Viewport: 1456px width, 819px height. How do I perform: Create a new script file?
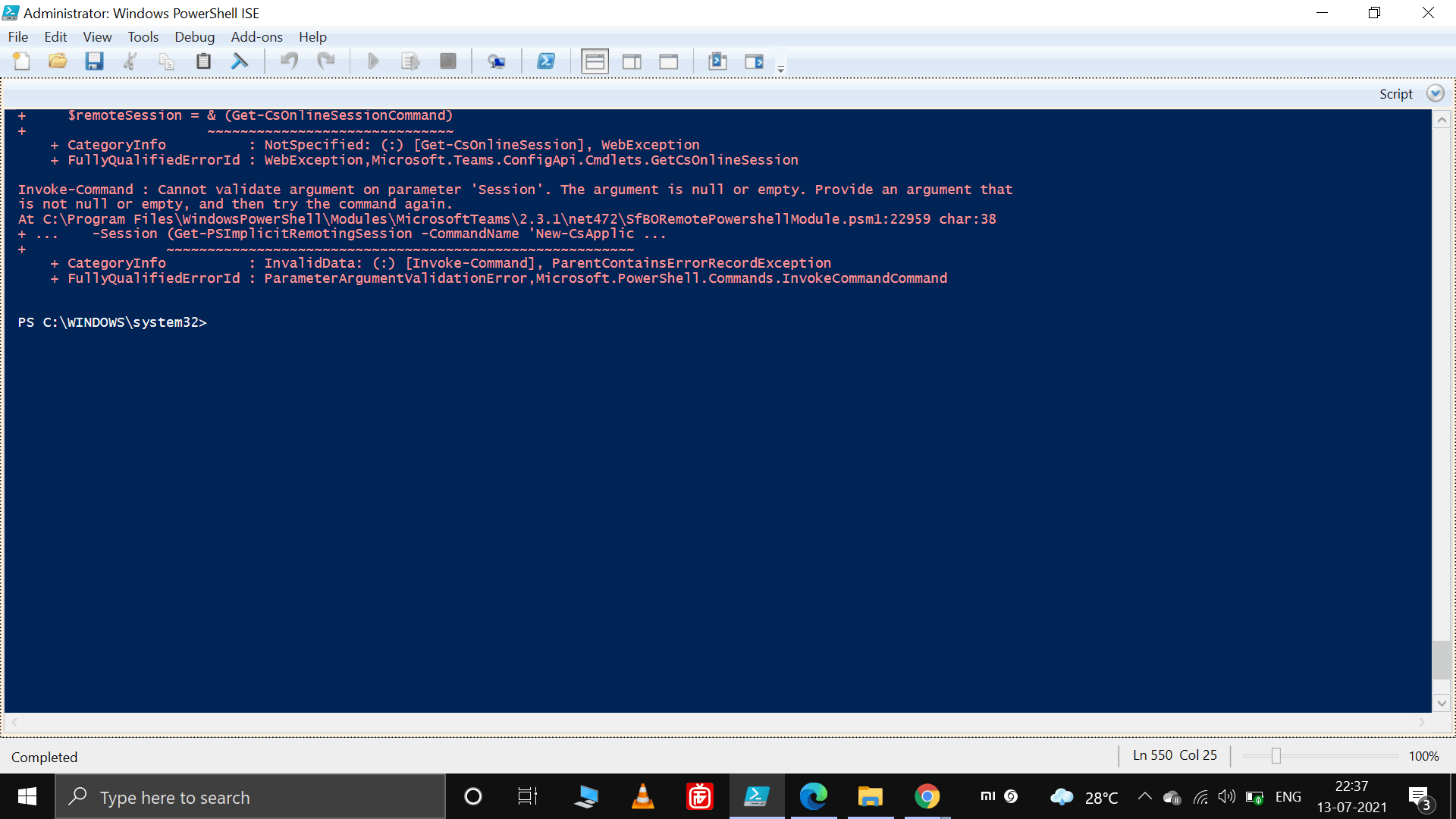(x=21, y=61)
